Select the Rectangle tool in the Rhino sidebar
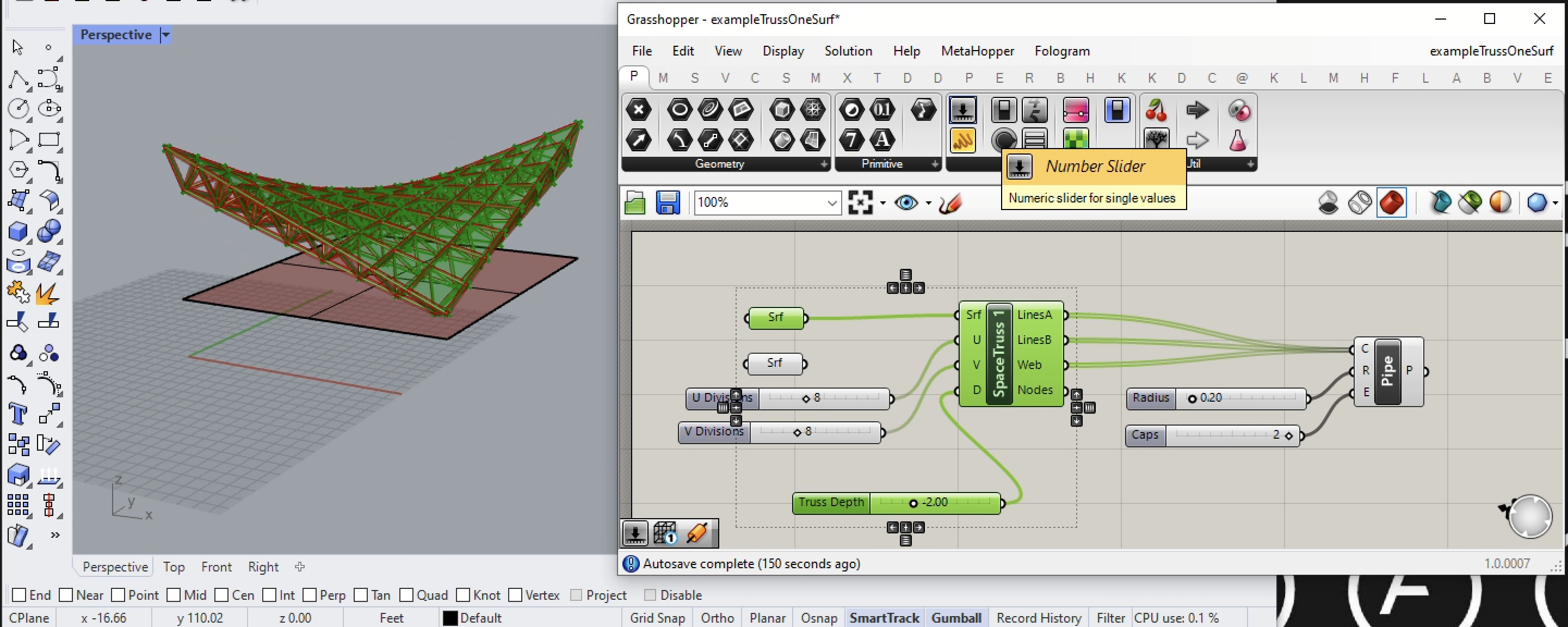The height and width of the screenshot is (627, 1568). [49, 139]
